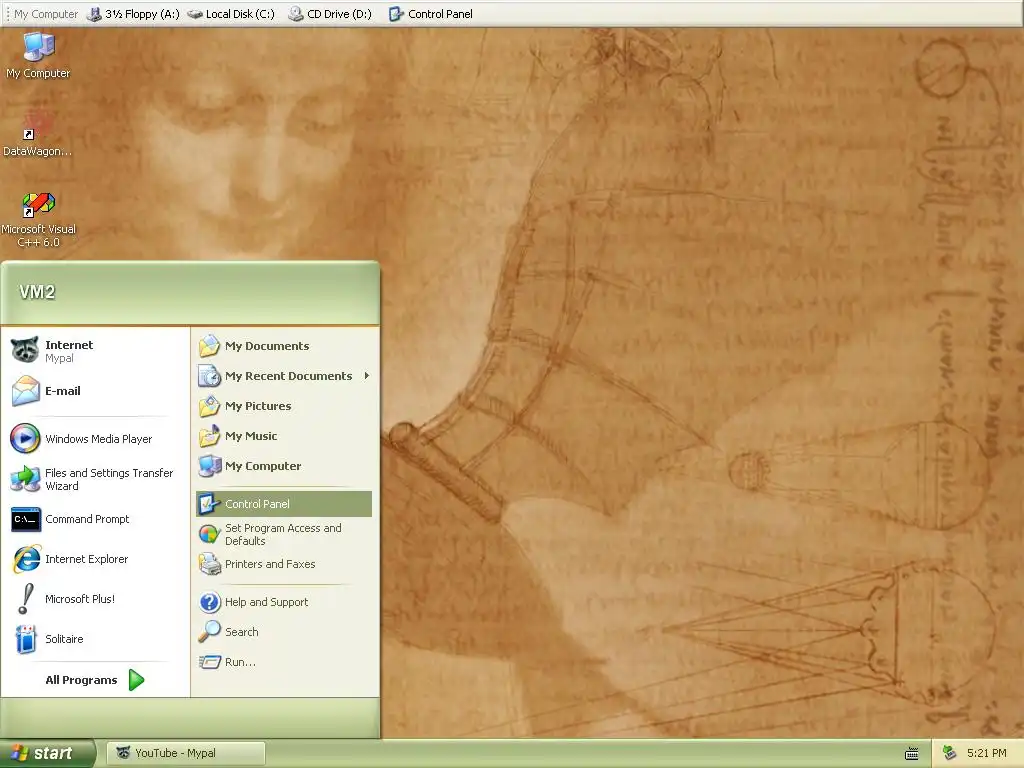Launch Microsoft Visual C++ 6.0 shortcut

tap(39, 219)
